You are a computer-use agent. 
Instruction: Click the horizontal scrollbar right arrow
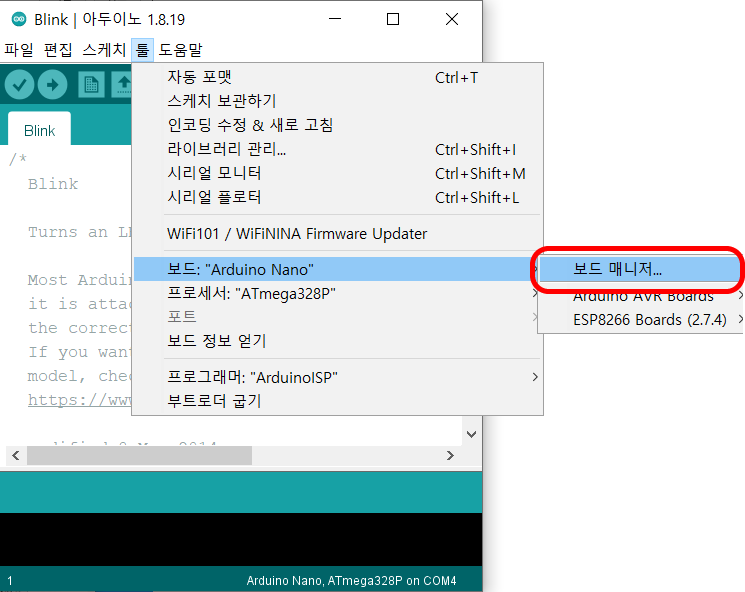coord(450,456)
